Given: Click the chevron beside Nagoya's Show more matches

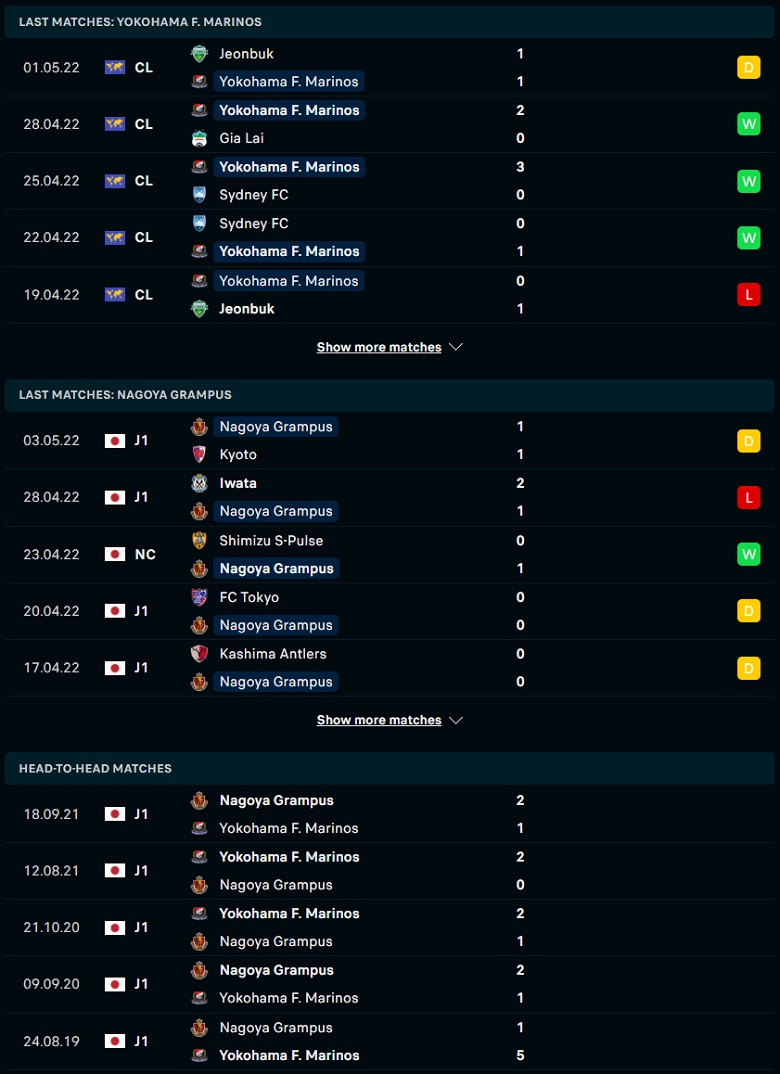Looking at the screenshot, I should pos(456,721).
